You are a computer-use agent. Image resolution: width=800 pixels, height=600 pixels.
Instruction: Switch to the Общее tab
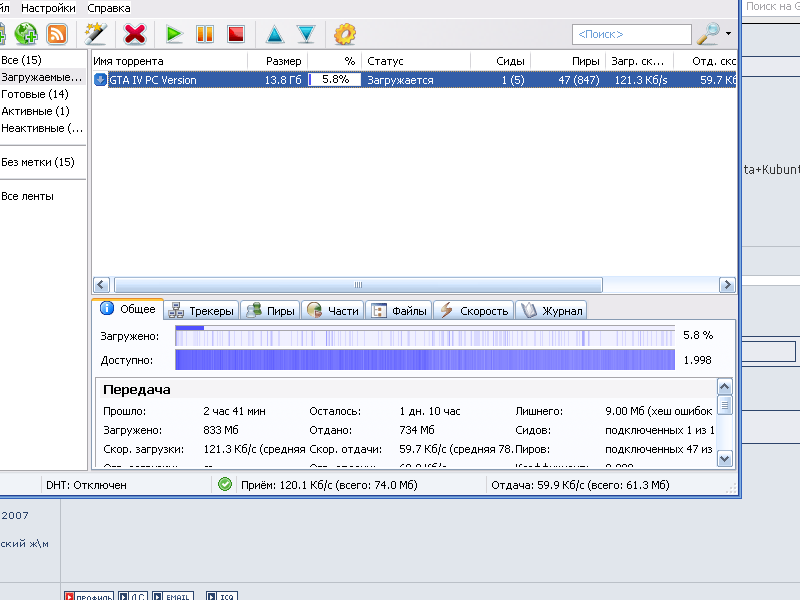point(128,309)
